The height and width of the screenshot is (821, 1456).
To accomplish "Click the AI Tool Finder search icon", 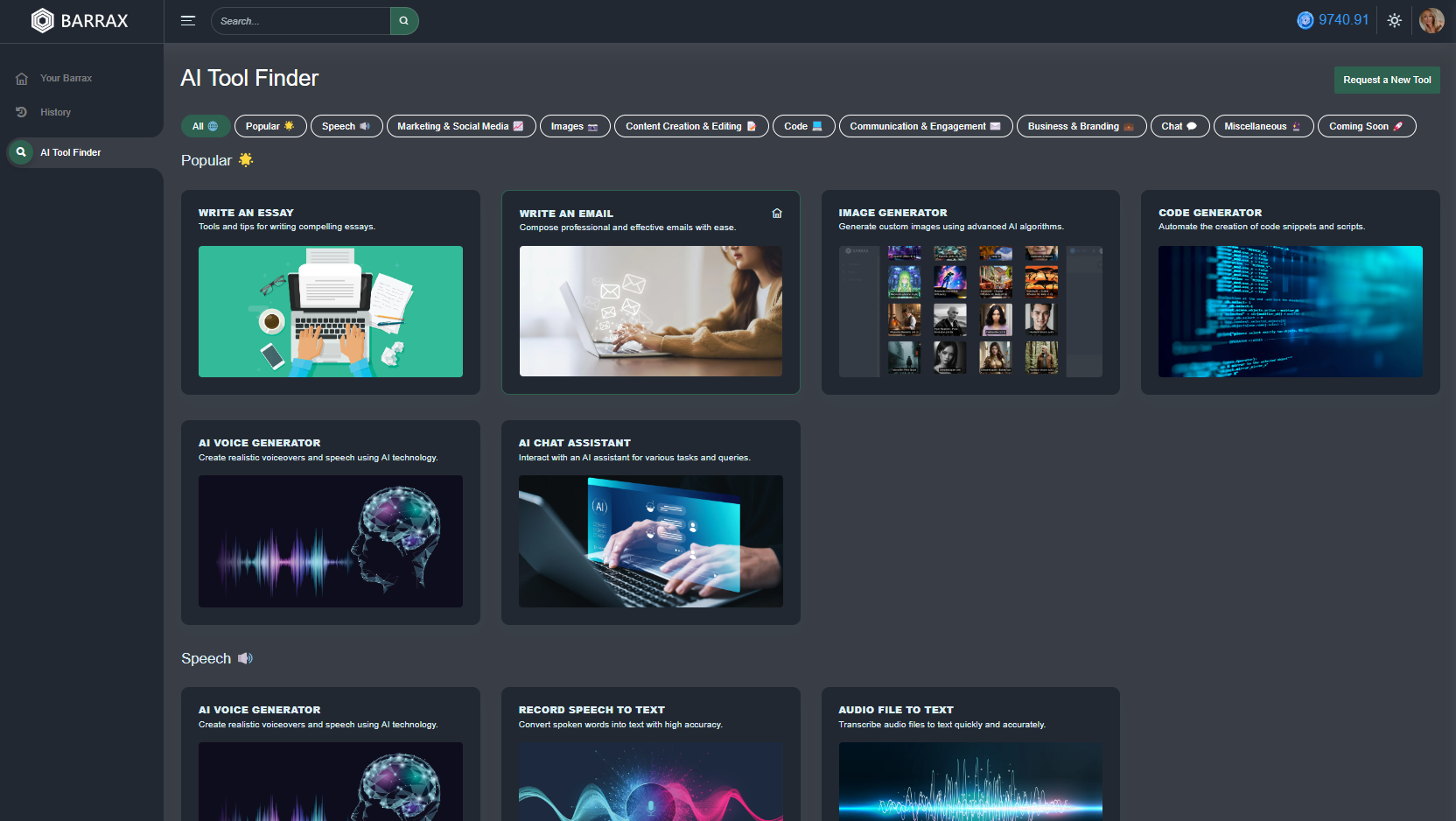I will pos(21,152).
